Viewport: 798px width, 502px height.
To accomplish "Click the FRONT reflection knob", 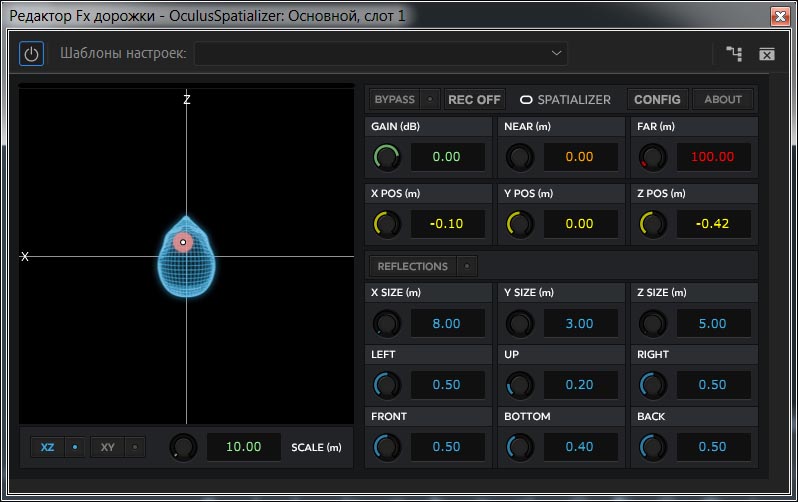I will click(387, 447).
